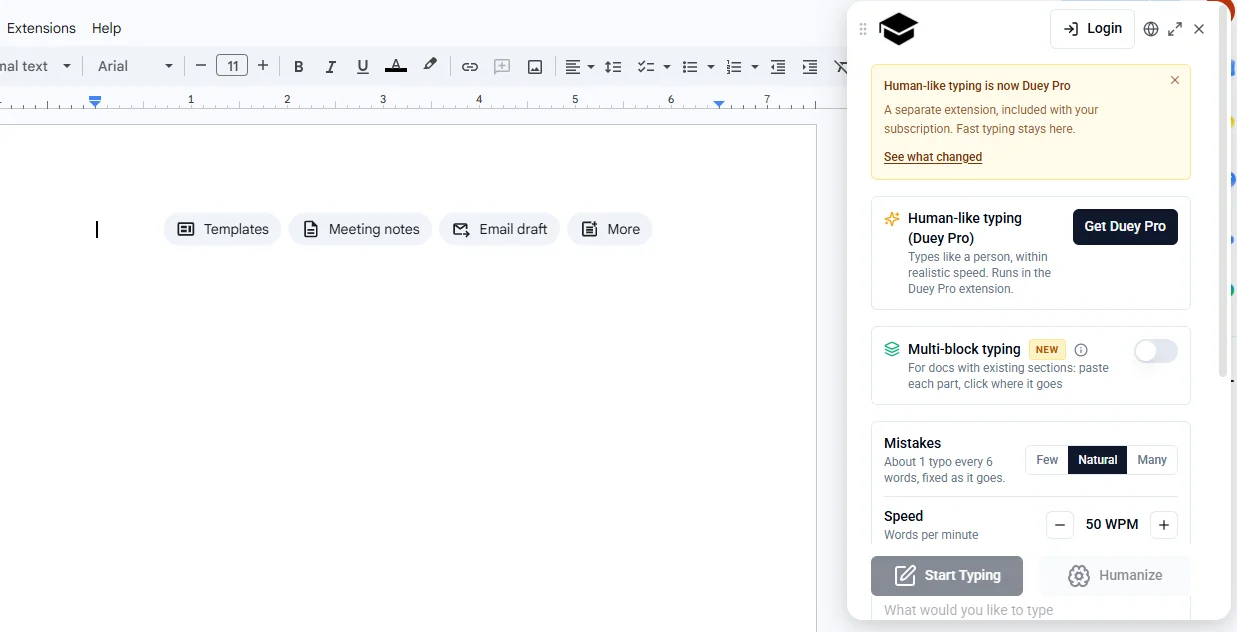Click the panel drag handle dots
The width and height of the screenshot is (1237, 632).
click(x=863, y=29)
